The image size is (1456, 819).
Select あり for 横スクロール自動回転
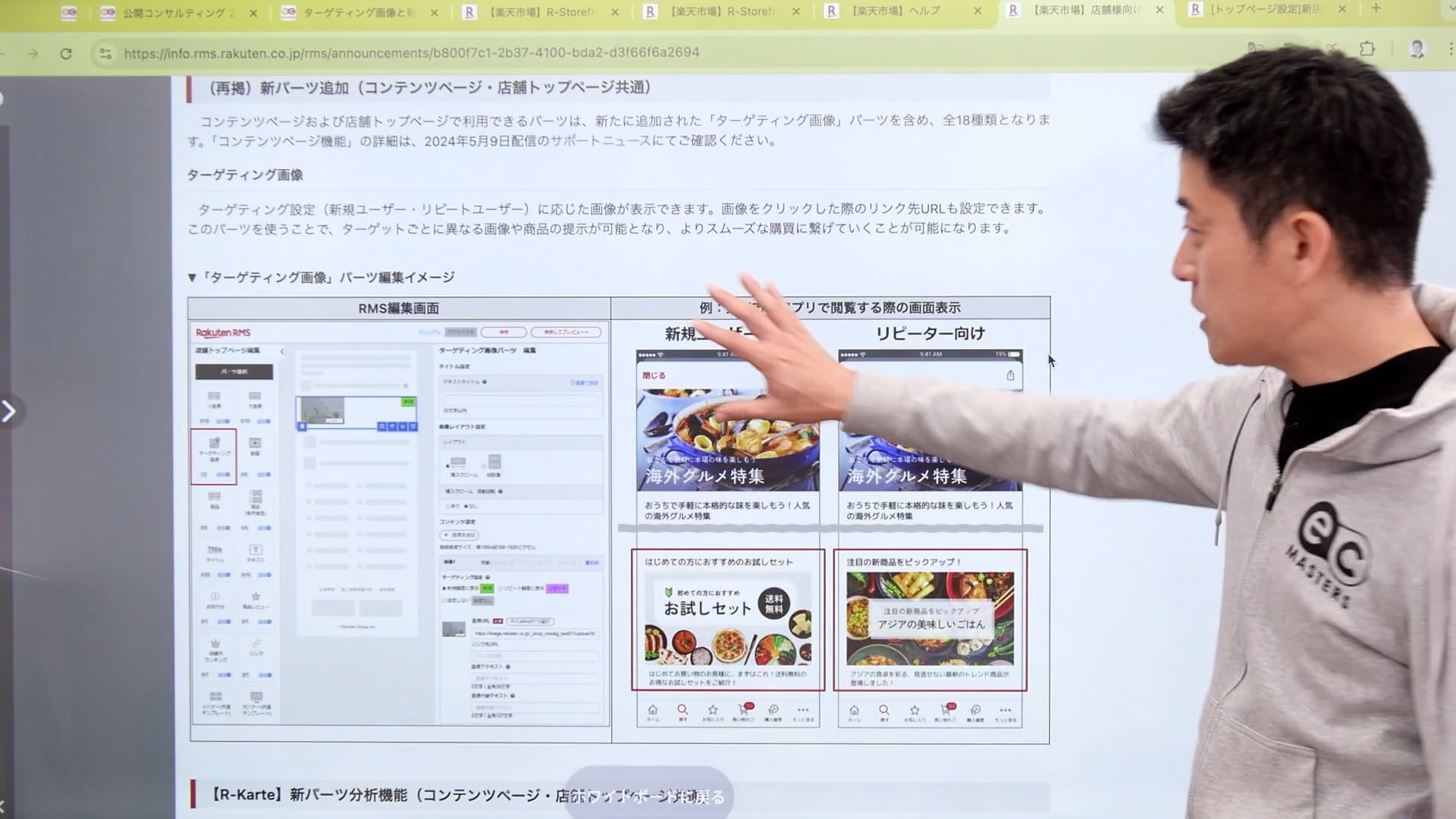click(447, 506)
